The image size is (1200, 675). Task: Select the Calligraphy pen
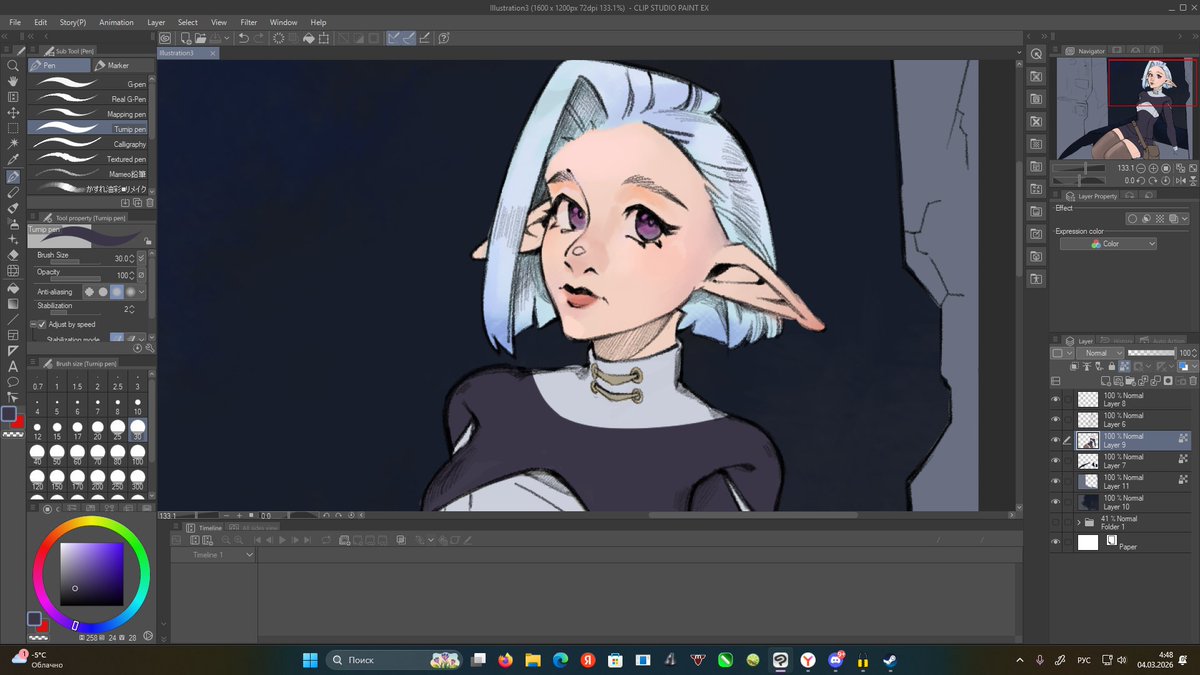[x=91, y=144]
